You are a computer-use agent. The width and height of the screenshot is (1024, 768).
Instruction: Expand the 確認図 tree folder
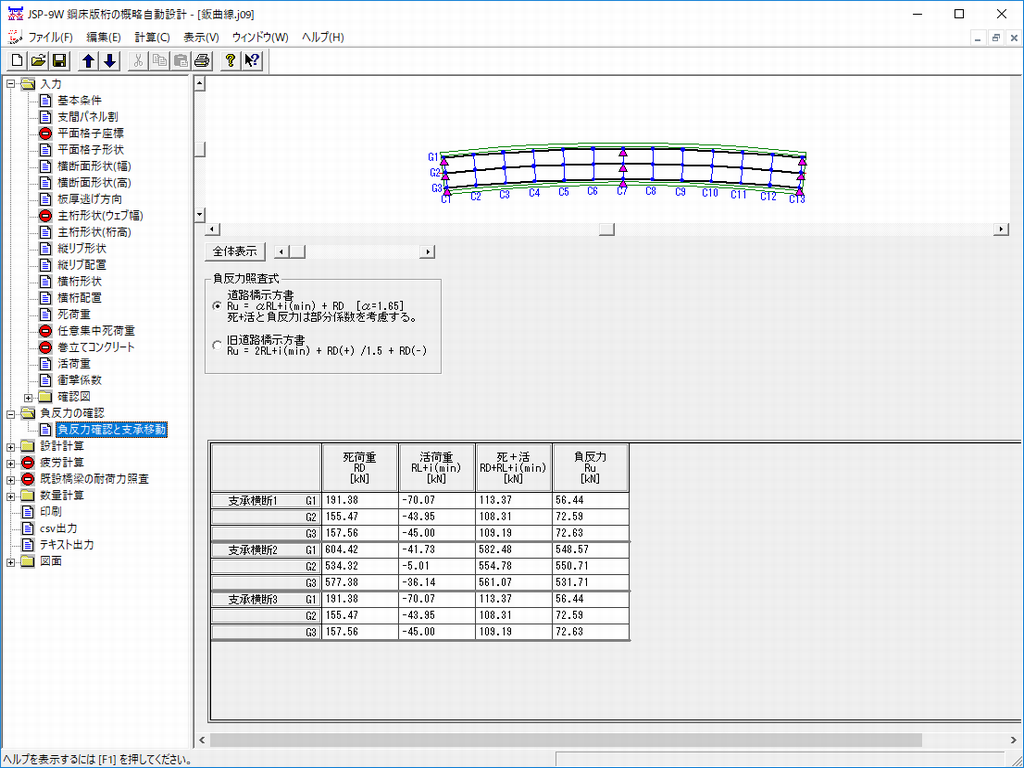(x=28, y=397)
